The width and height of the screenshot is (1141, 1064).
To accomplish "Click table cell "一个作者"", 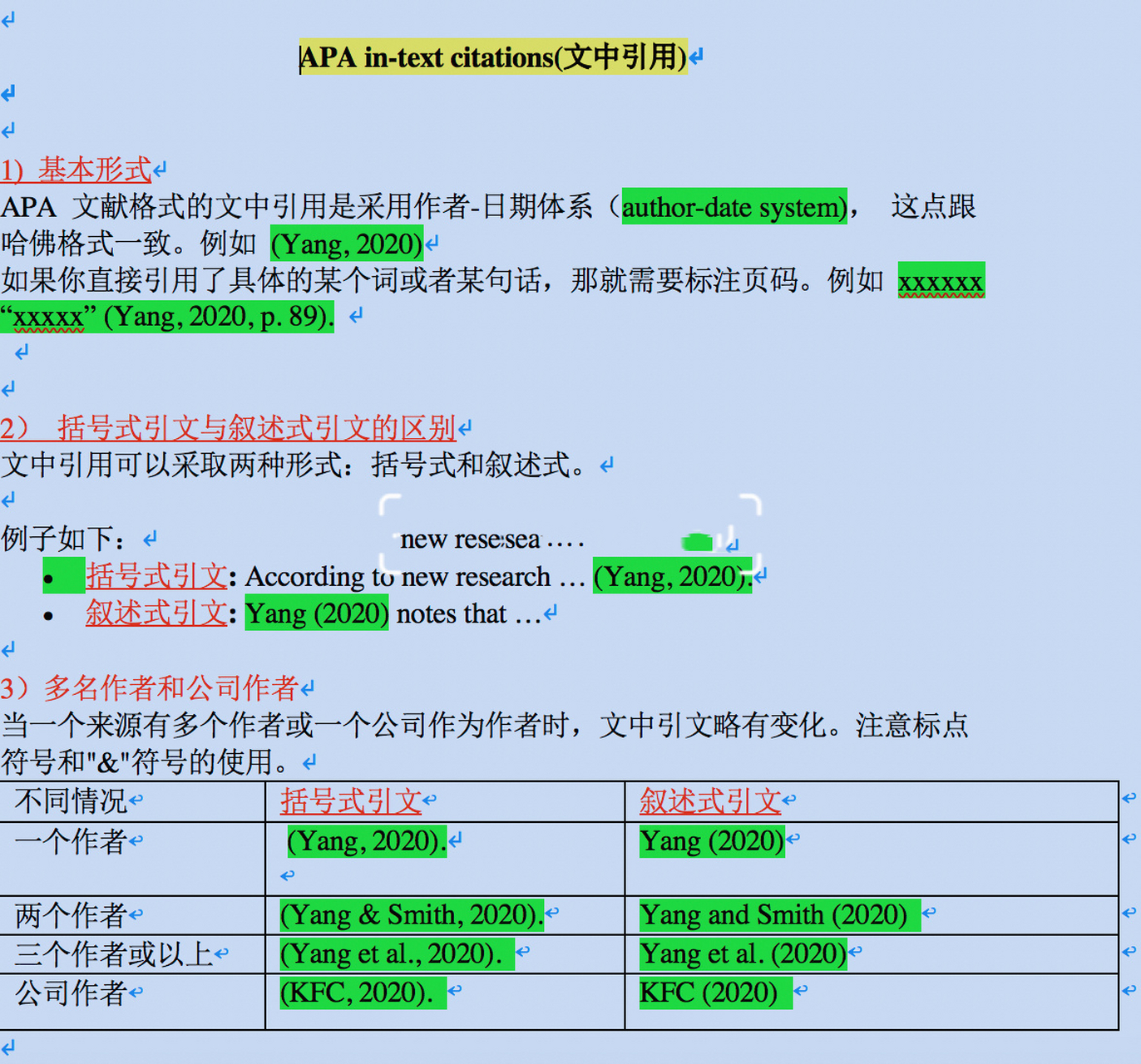I will tap(72, 841).
